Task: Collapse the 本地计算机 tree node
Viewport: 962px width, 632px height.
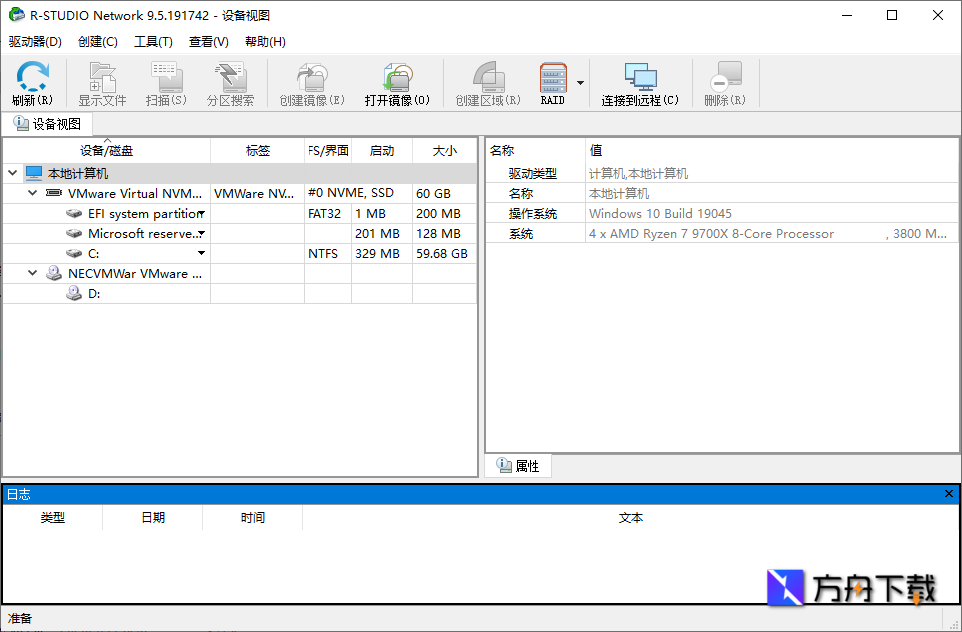Action: pos(11,172)
